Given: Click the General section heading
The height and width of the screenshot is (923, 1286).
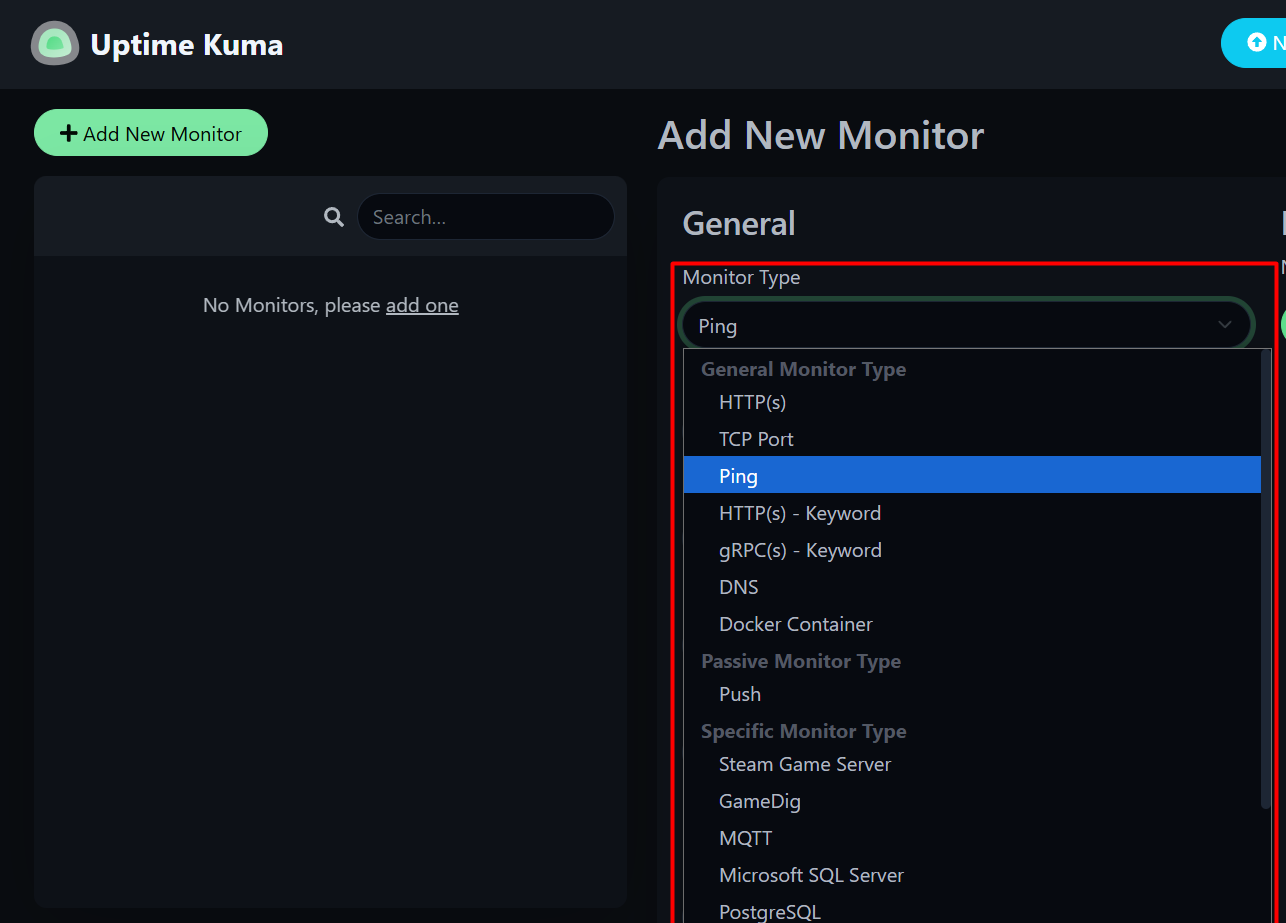Looking at the screenshot, I should tap(739, 223).
